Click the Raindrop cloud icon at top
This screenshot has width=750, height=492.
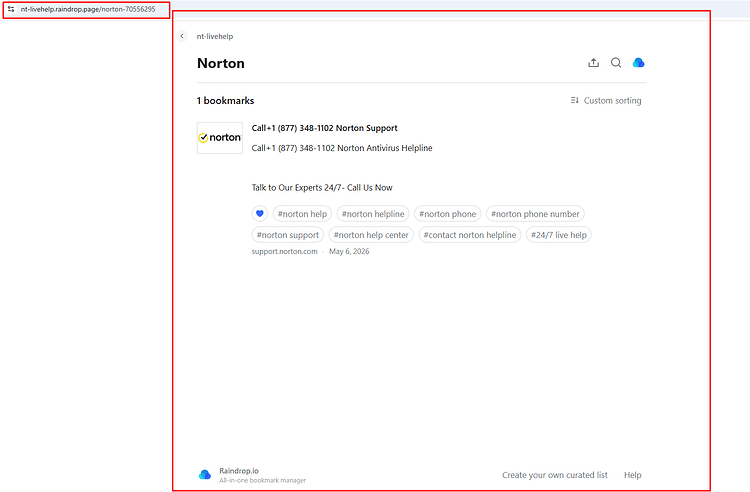[x=638, y=63]
